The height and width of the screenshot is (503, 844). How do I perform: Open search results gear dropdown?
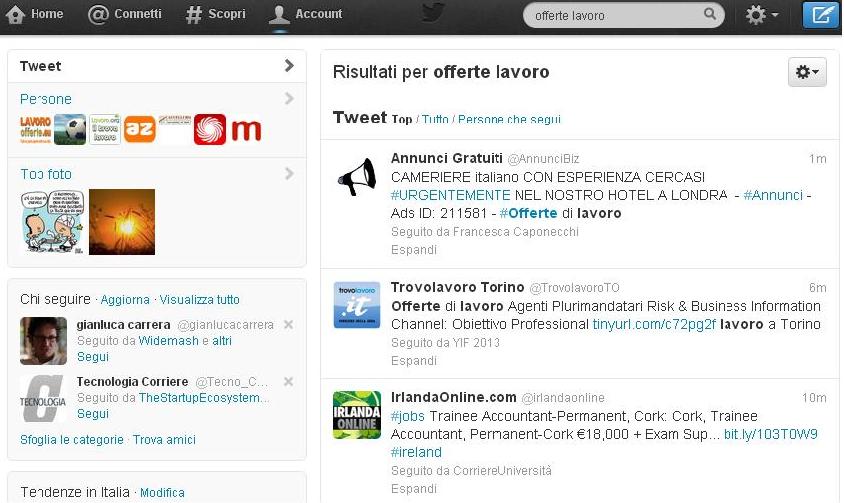[x=805, y=72]
